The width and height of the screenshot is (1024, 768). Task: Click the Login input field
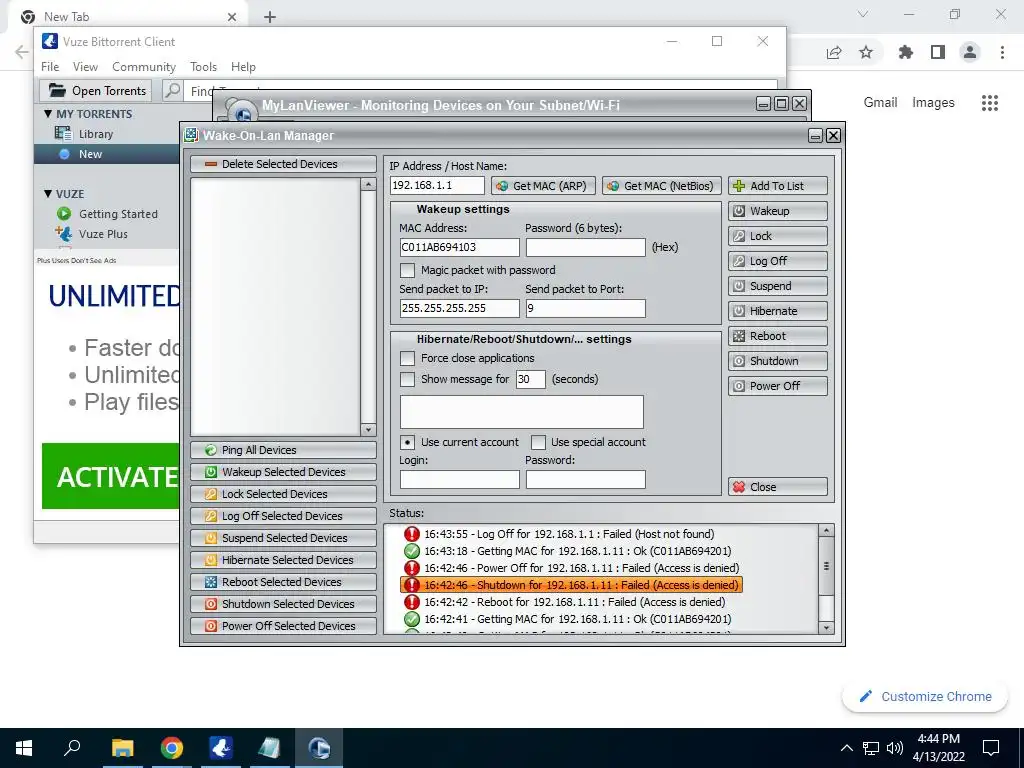coord(459,479)
